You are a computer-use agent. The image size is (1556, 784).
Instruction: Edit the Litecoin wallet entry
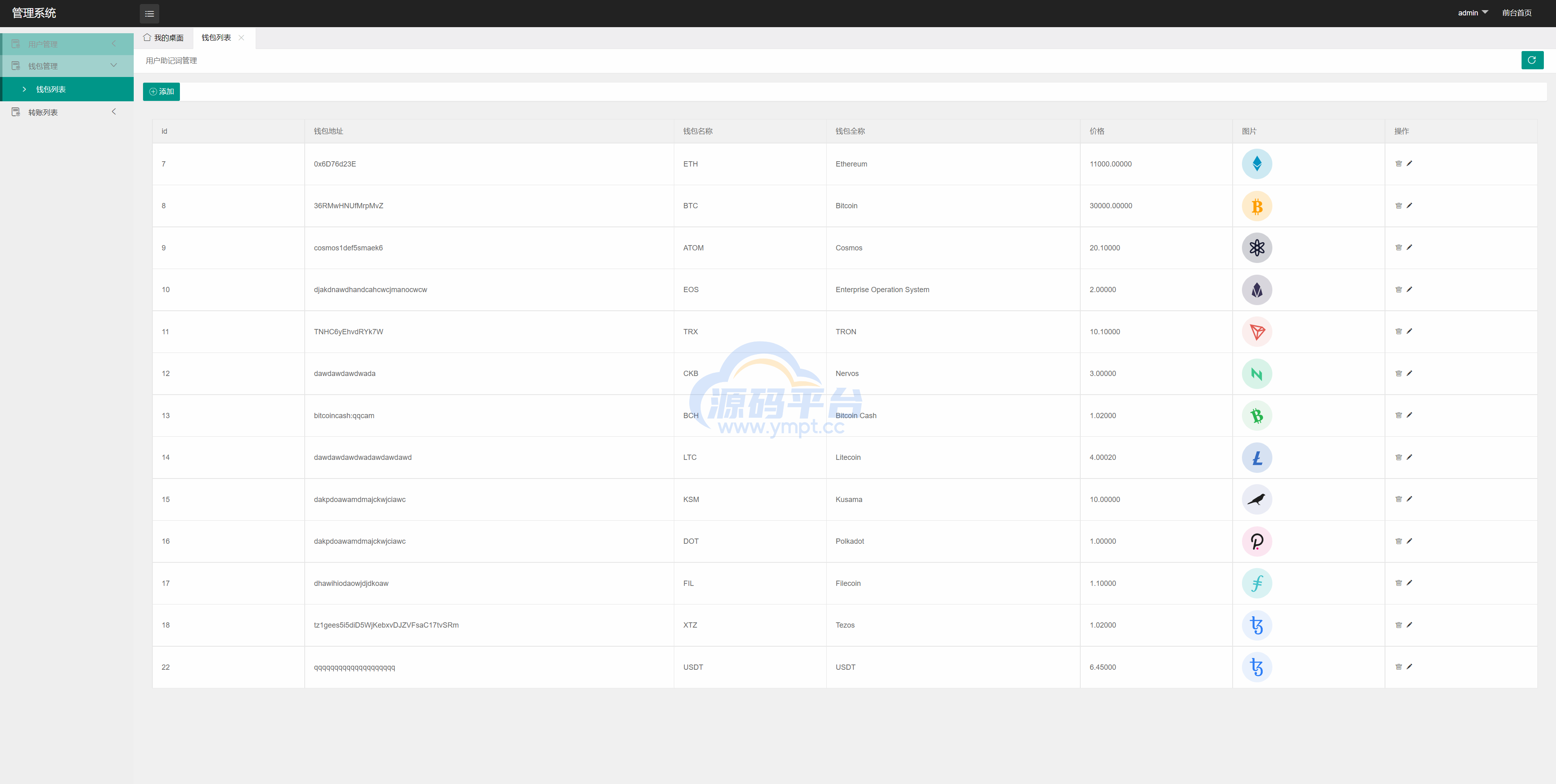point(1409,457)
